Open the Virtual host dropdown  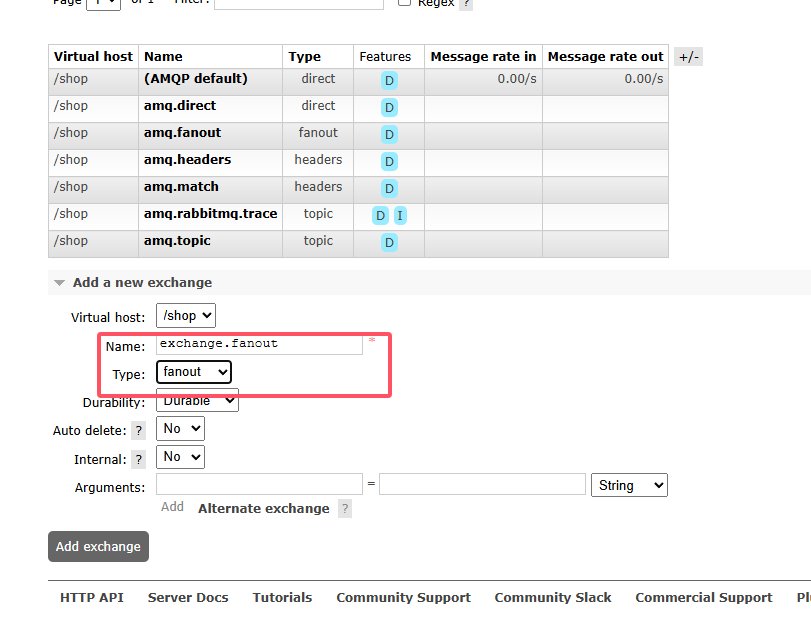pyautogui.click(x=186, y=315)
